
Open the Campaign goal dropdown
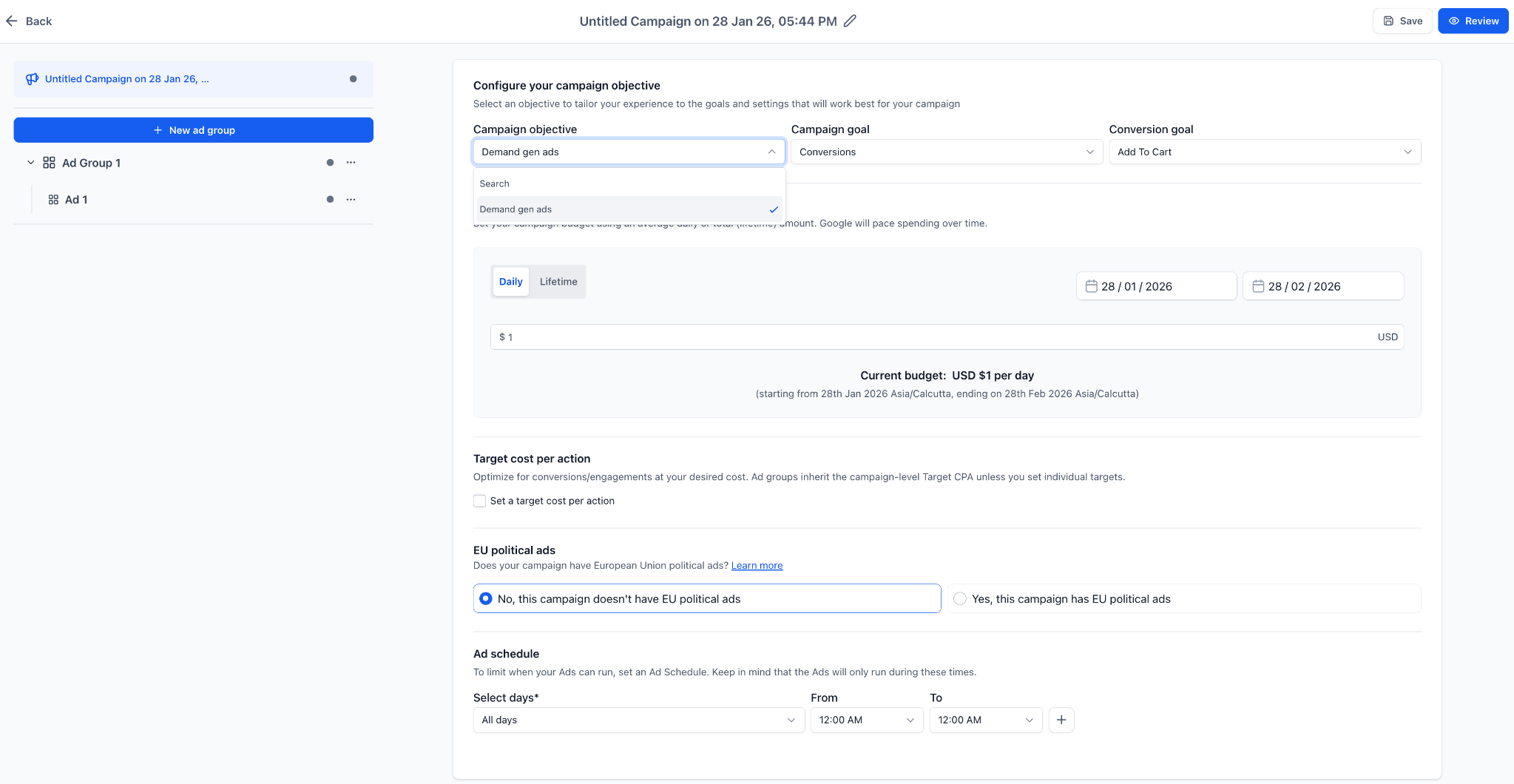[x=946, y=152]
